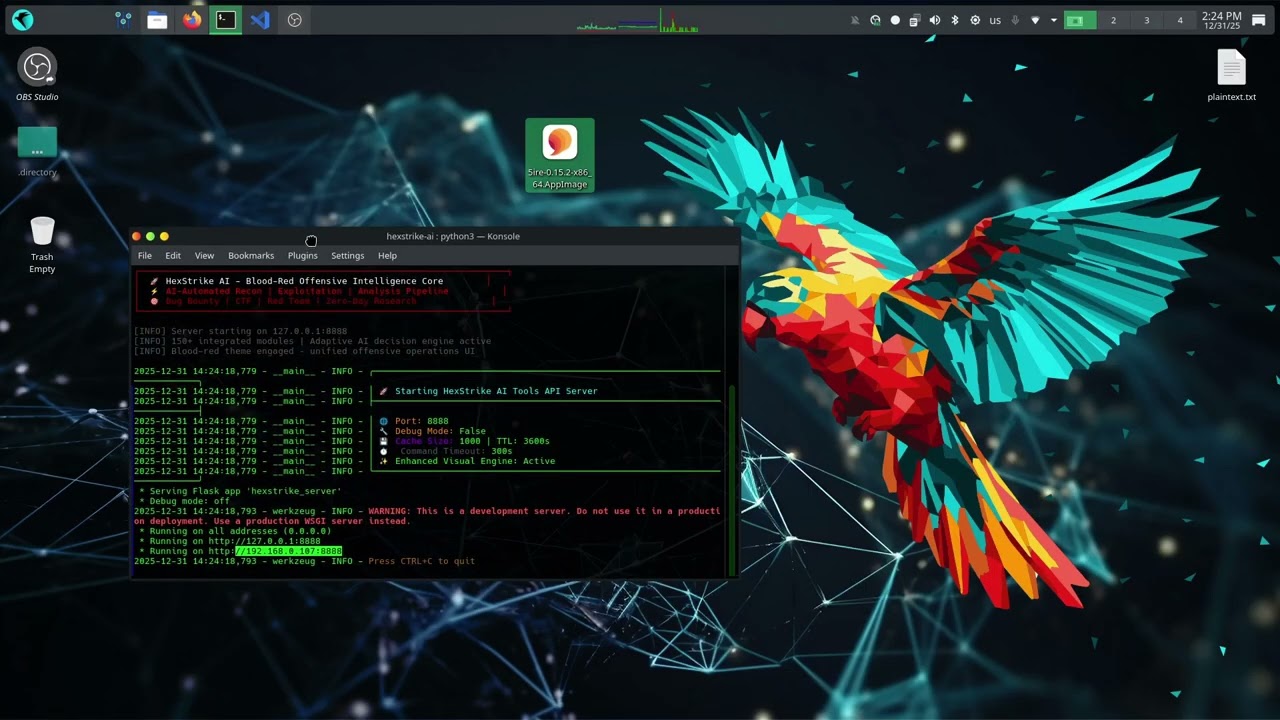1280x720 pixels.
Task: Open the Plugins menu in Konsole
Action: click(x=303, y=256)
